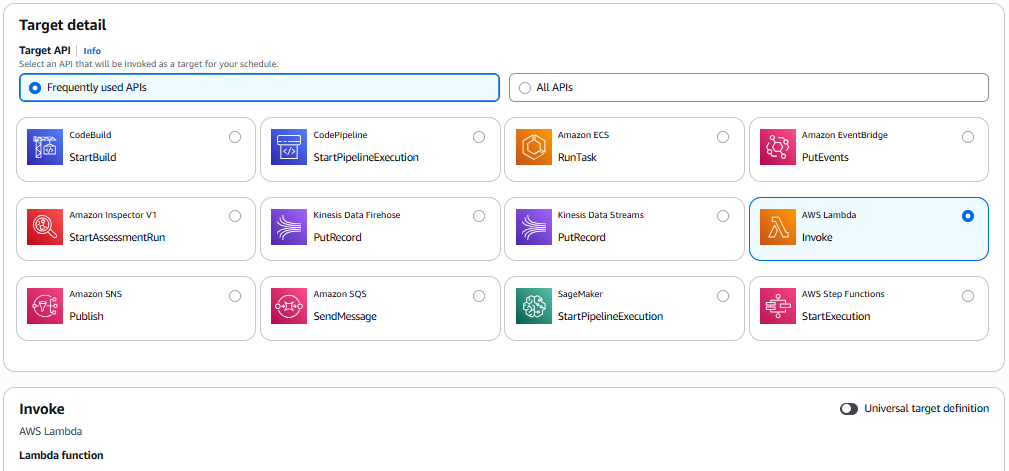Screen dimensions: 1009x471
Task: Click the AWS Step Functions icon
Action: (x=778, y=306)
